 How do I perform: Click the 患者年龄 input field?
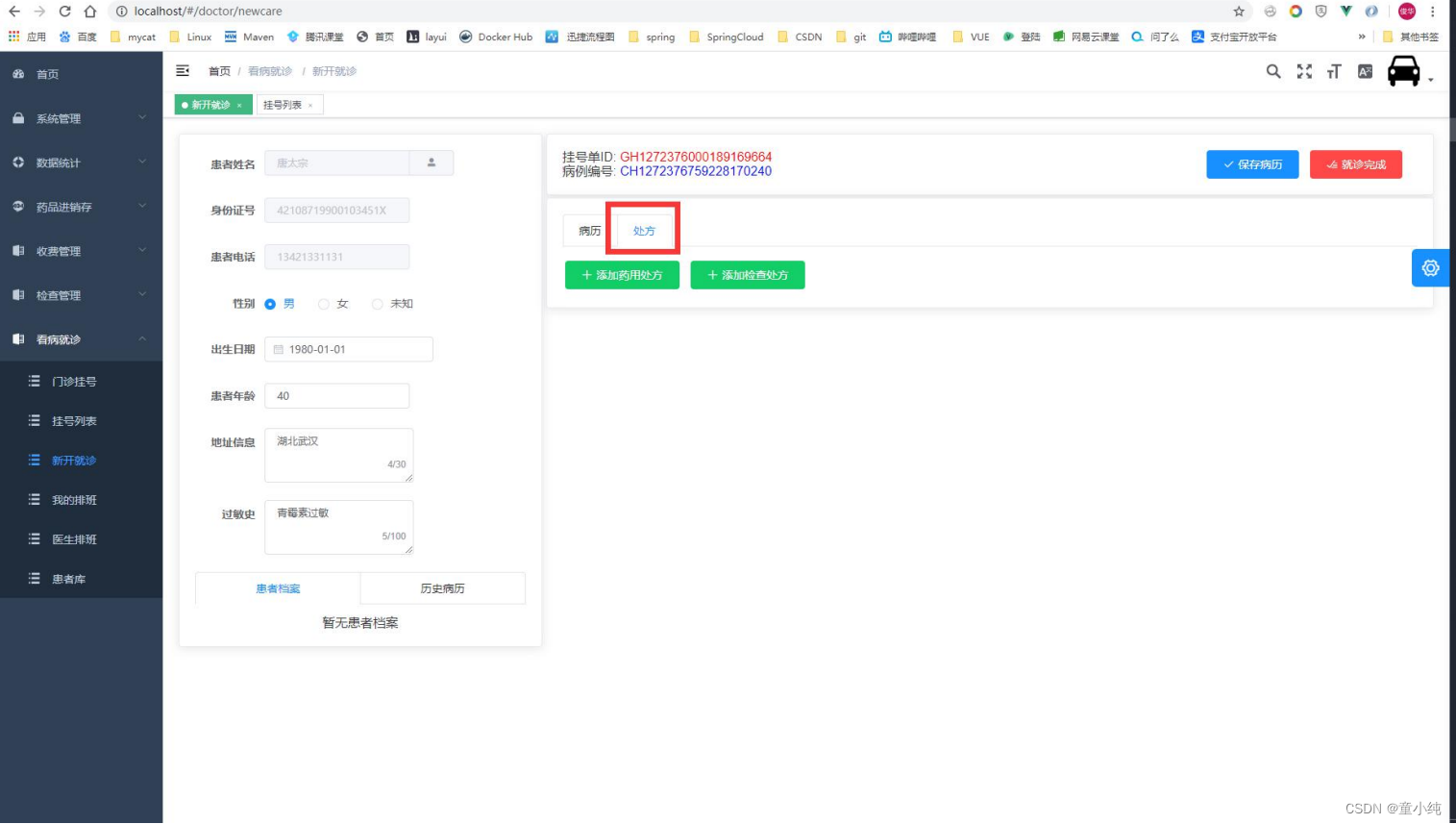click(x=337, y=395)
